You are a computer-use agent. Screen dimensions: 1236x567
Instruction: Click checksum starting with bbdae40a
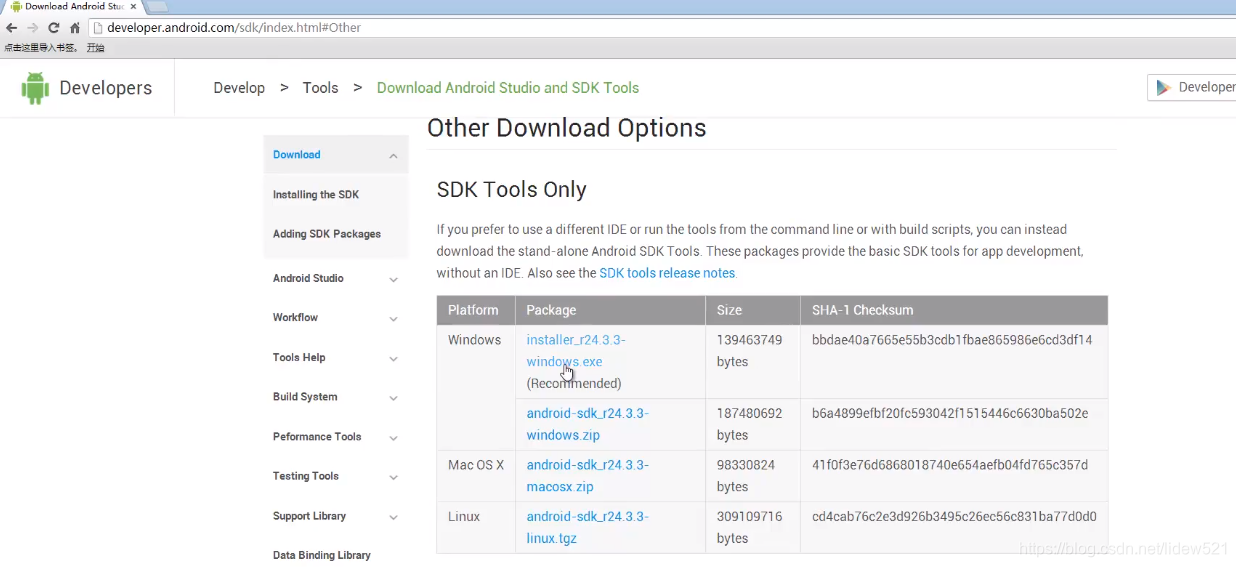952,340
